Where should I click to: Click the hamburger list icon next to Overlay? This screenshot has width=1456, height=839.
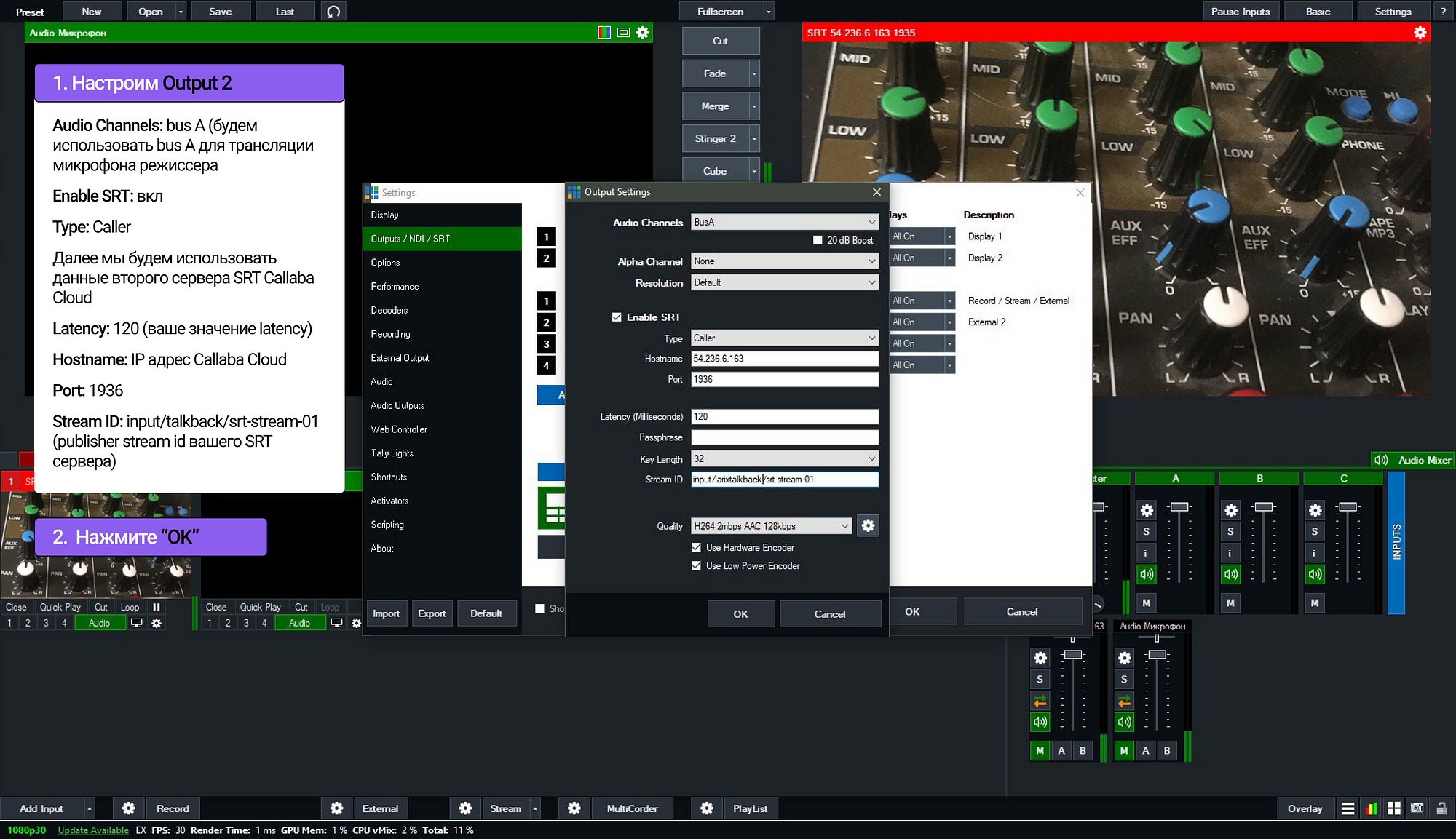click(x=1348, y=808)
